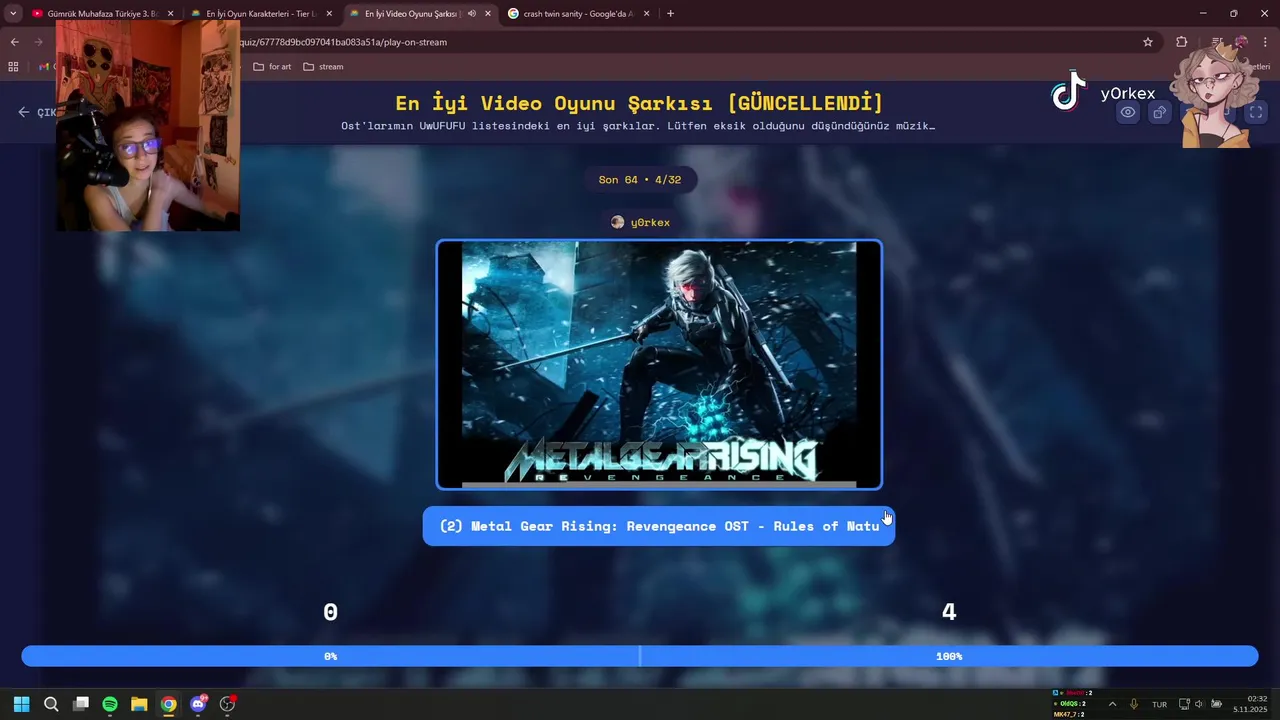Go back with the browser back arrow
This screenshot has height=720, width=1280.
[x=14, y=42]
